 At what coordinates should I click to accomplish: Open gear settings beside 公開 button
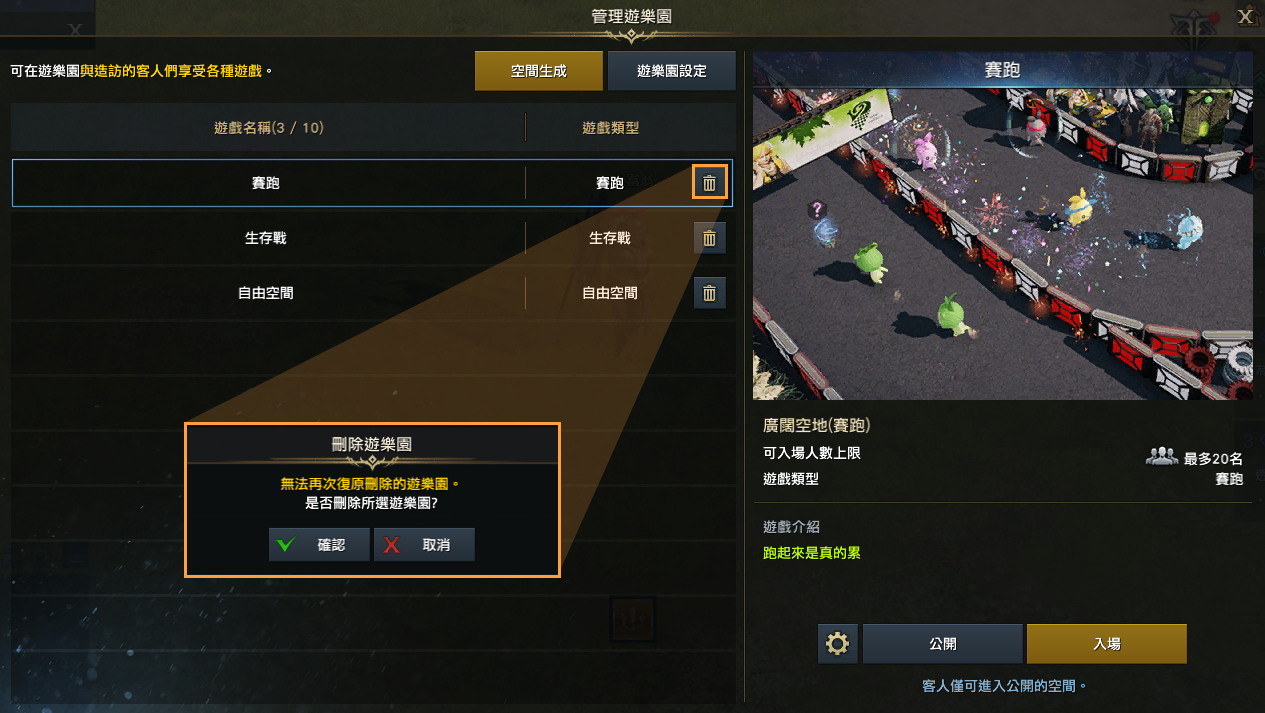pyautogui.click(x=838, y=644)
